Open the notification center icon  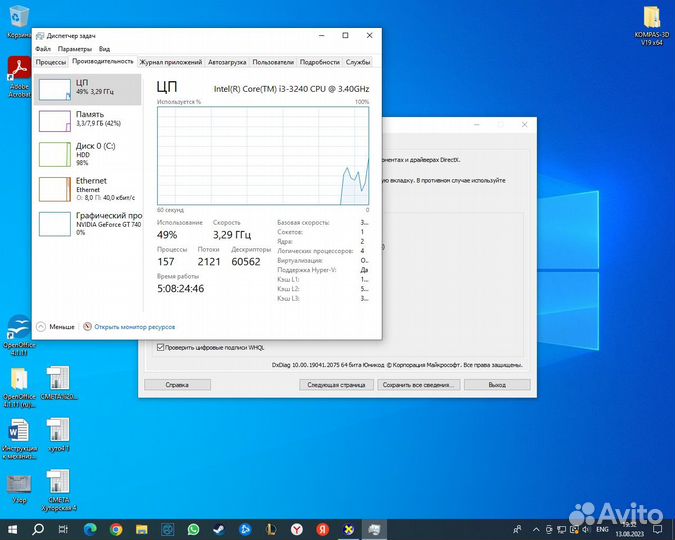[657, 529]
